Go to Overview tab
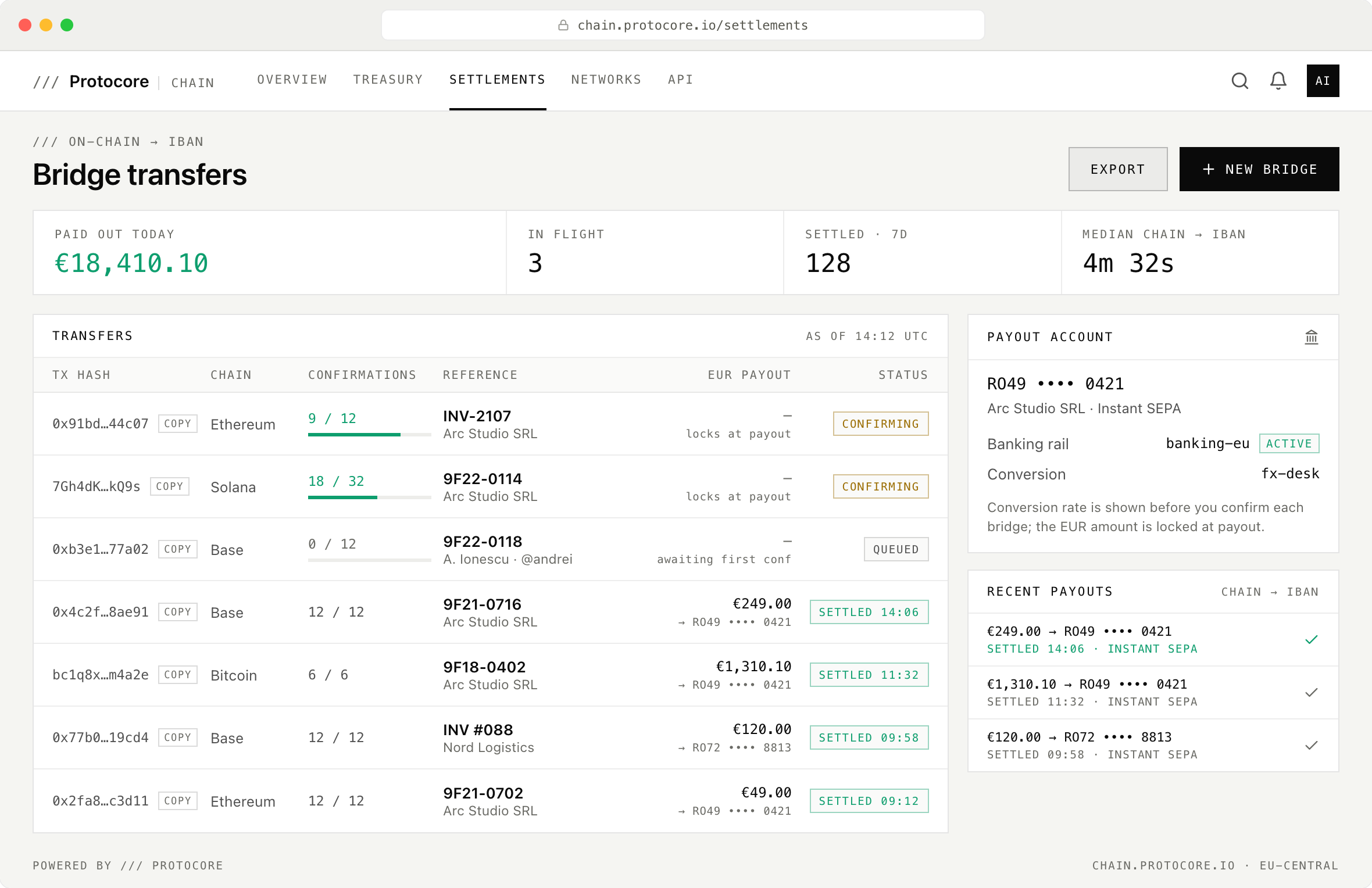Viewport: 1372px width, 888px height. click(x=292, y=80)
